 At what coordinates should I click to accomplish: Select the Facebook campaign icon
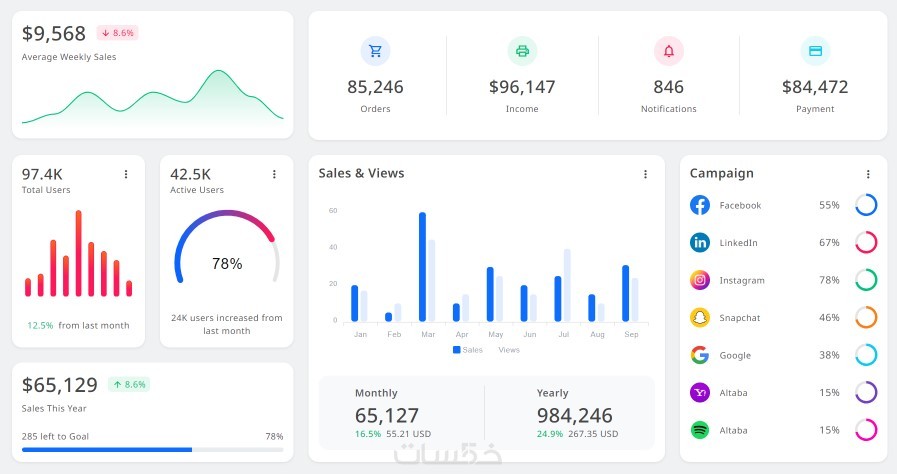tap(700, 205)
